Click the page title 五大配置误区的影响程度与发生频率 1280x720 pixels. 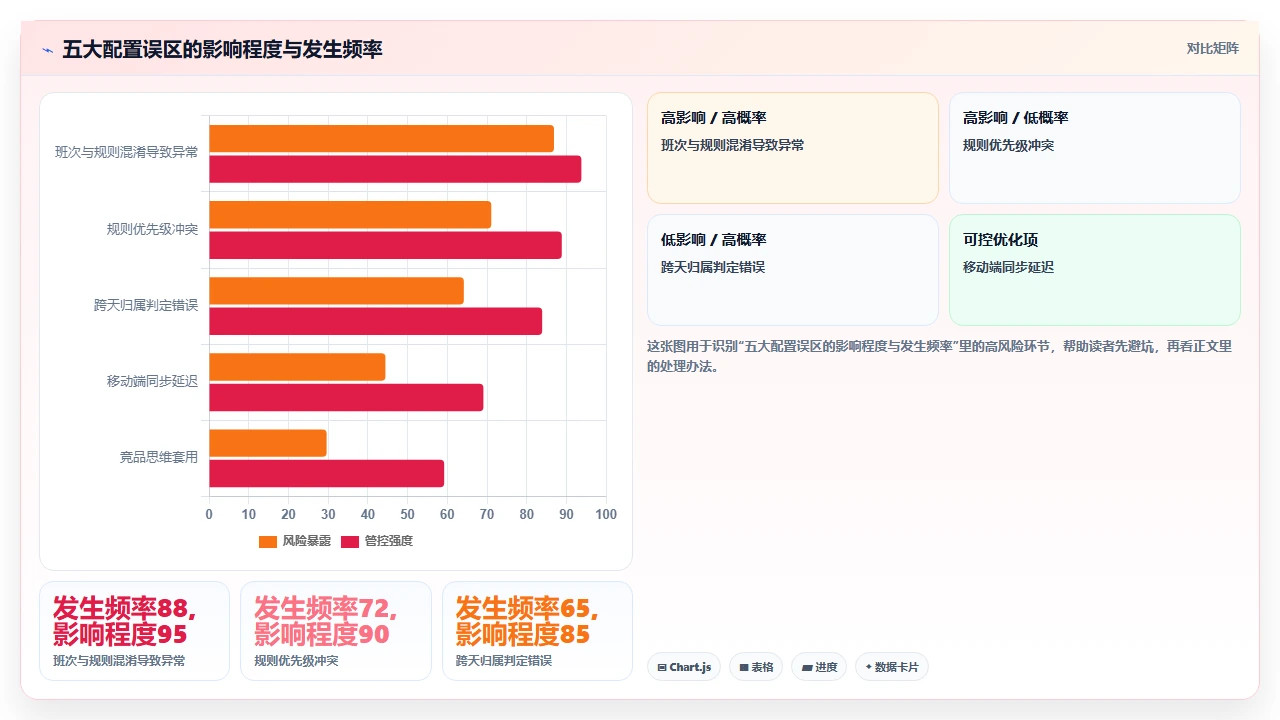pyautogui.click(x=222, y=49)
